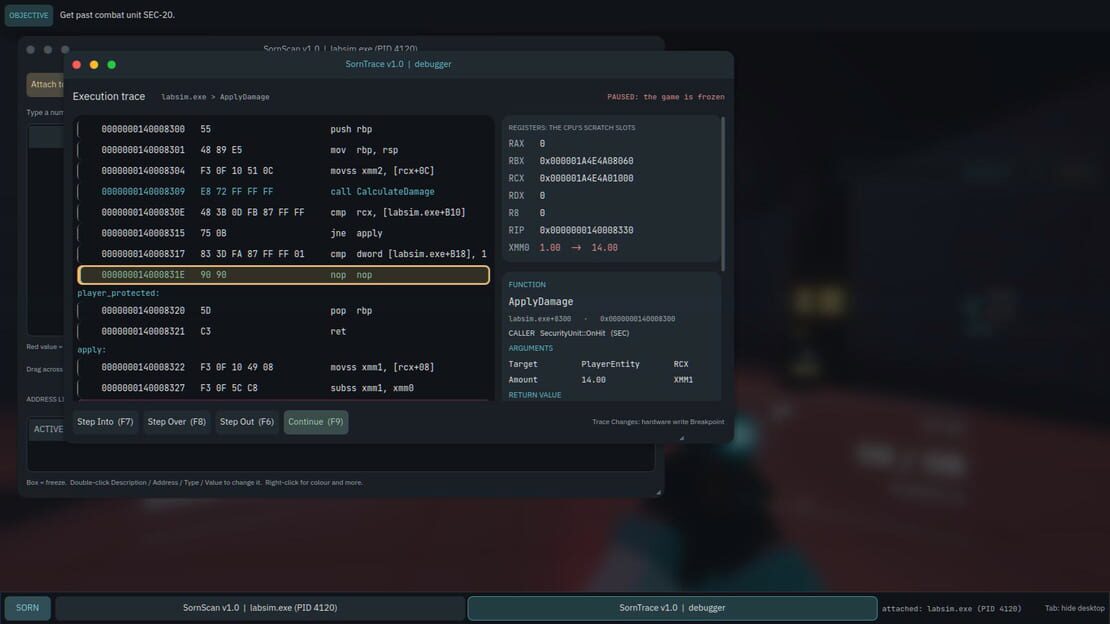Click the caller SecurityUnit::OnHit (SEC)

click(584, 334)
